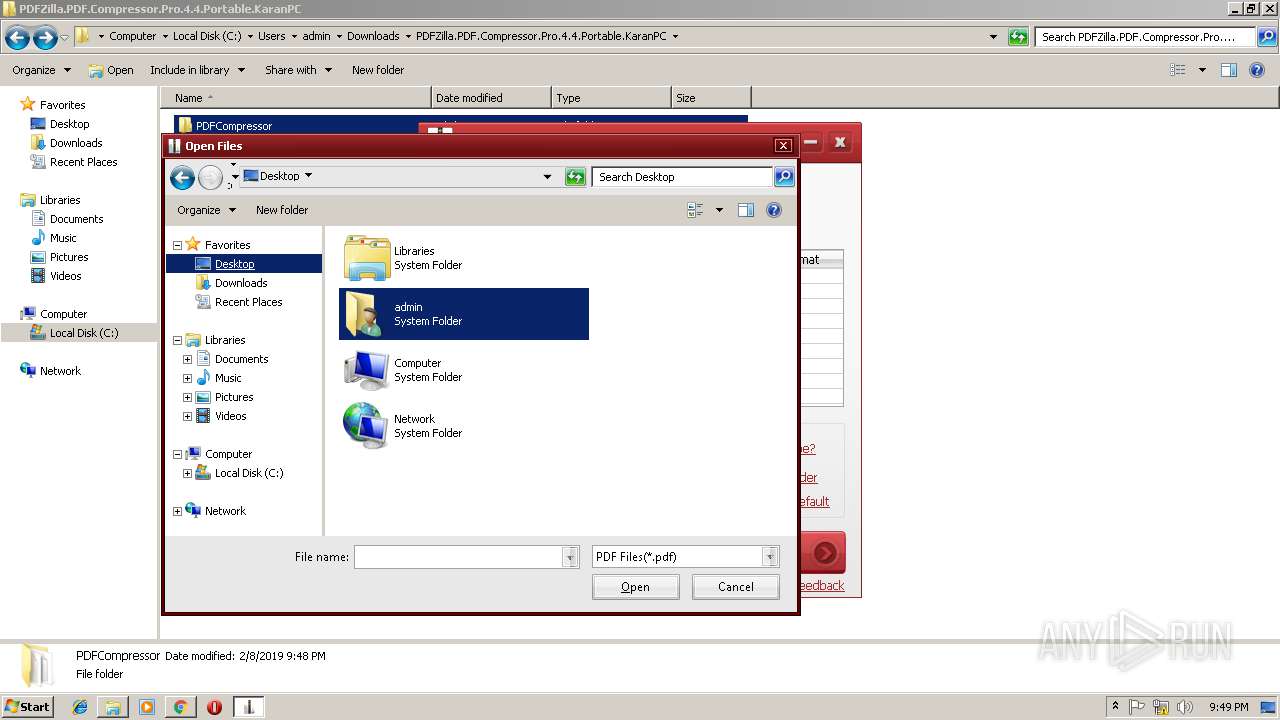
Task: Click Downloads in Explorer address breadcrumb
Action: coord(373,36)
